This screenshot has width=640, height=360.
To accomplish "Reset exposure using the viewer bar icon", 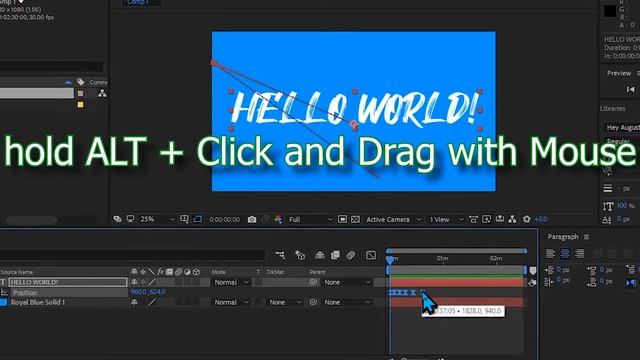I will coord(527,219).
